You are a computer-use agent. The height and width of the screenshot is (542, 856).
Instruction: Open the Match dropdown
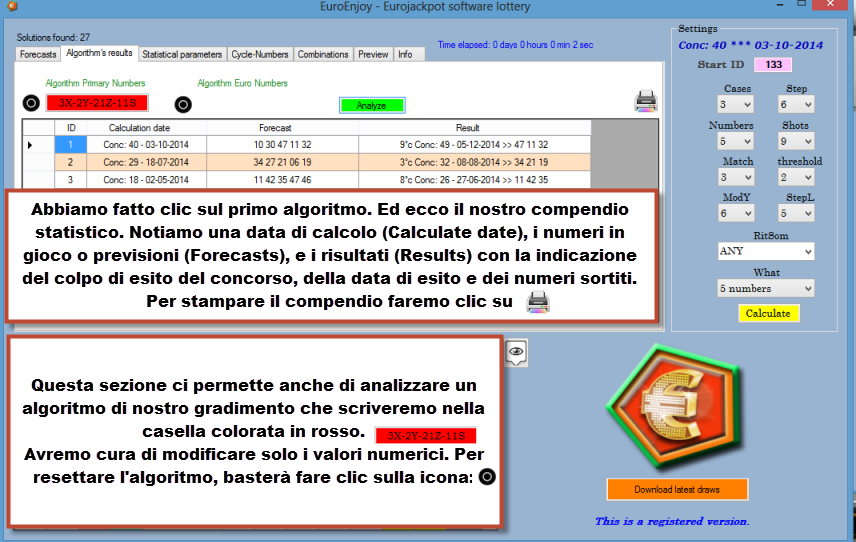[736, 177]
